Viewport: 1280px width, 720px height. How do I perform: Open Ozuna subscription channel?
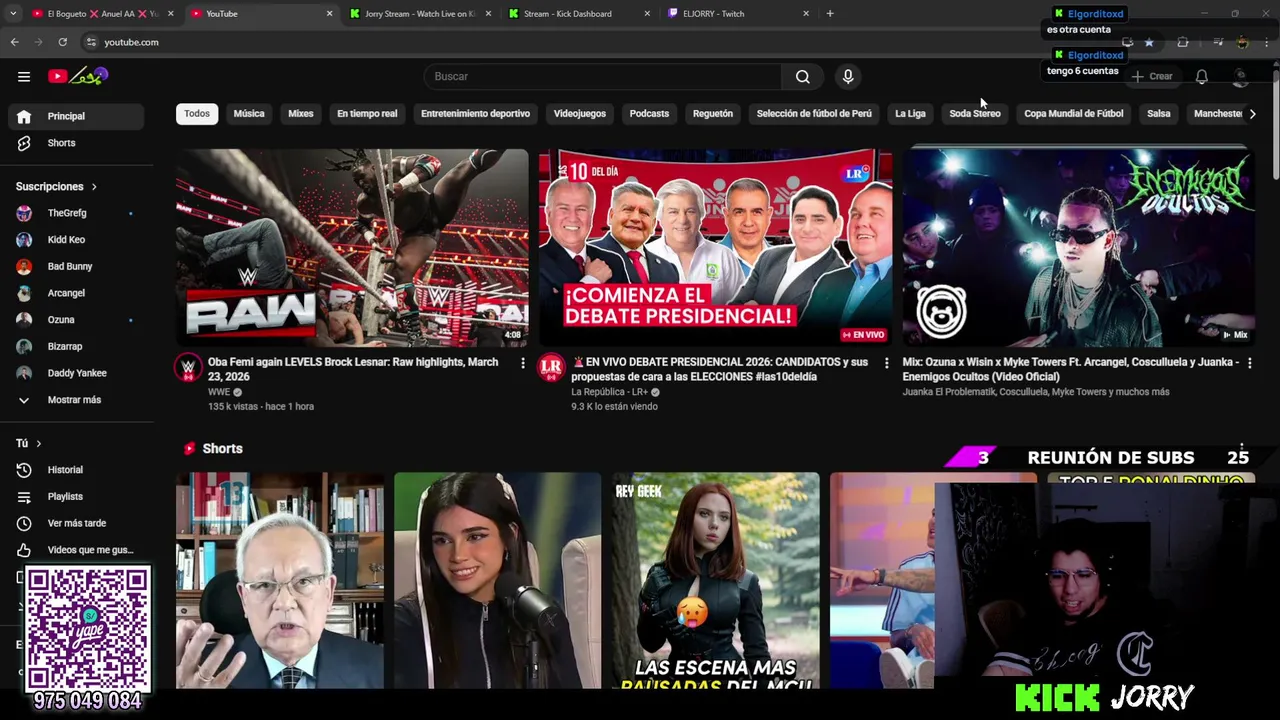click(76, 320)
